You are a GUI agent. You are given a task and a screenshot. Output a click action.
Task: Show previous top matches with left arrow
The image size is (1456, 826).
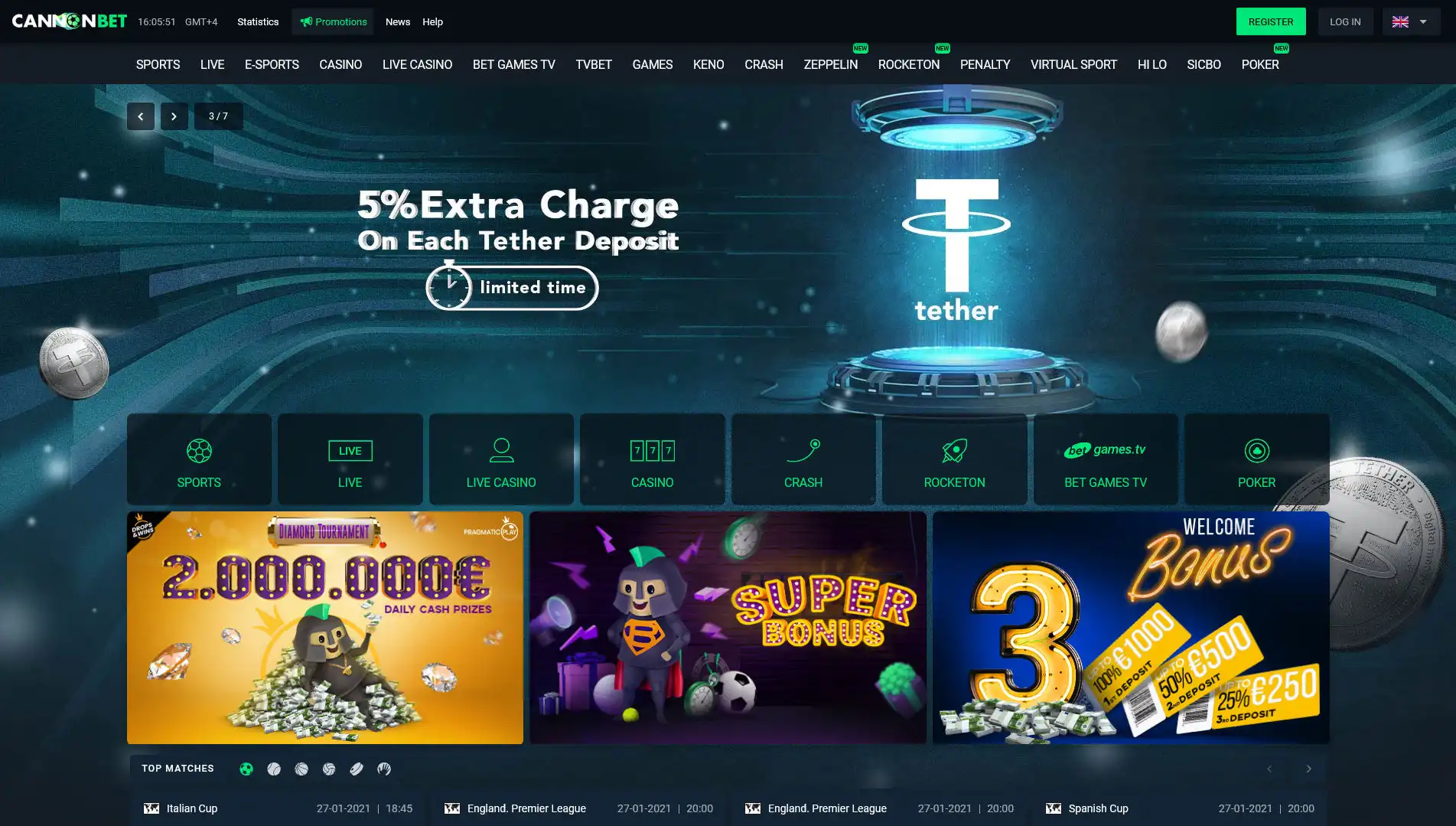[x=1269, y=769]
